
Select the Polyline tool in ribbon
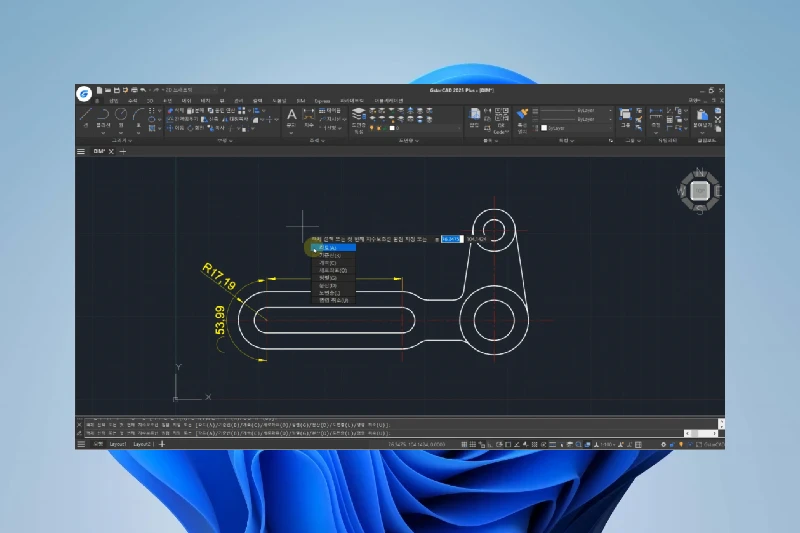click(x=103, y=116)
